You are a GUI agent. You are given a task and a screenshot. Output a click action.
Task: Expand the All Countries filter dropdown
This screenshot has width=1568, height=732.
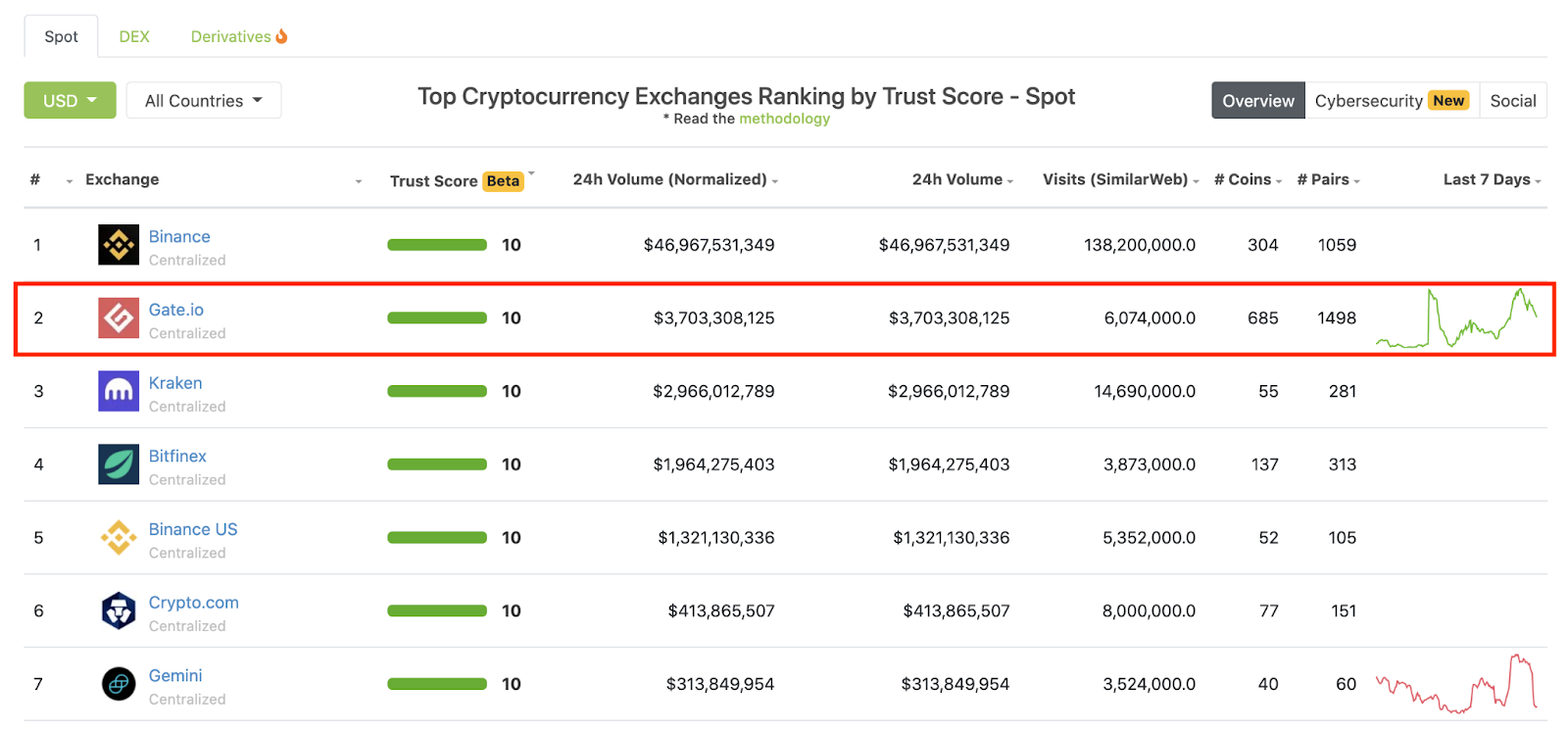point(204,101)
